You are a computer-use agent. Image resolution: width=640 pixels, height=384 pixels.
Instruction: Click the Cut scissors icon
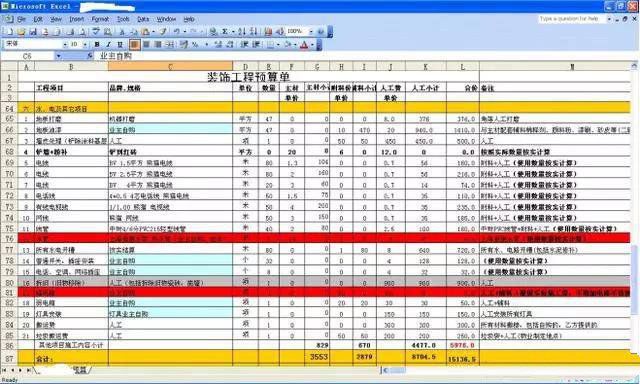[122, 31]
